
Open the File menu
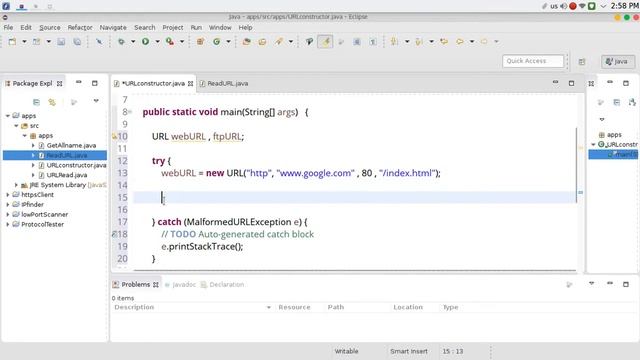[x=8, y=27]
